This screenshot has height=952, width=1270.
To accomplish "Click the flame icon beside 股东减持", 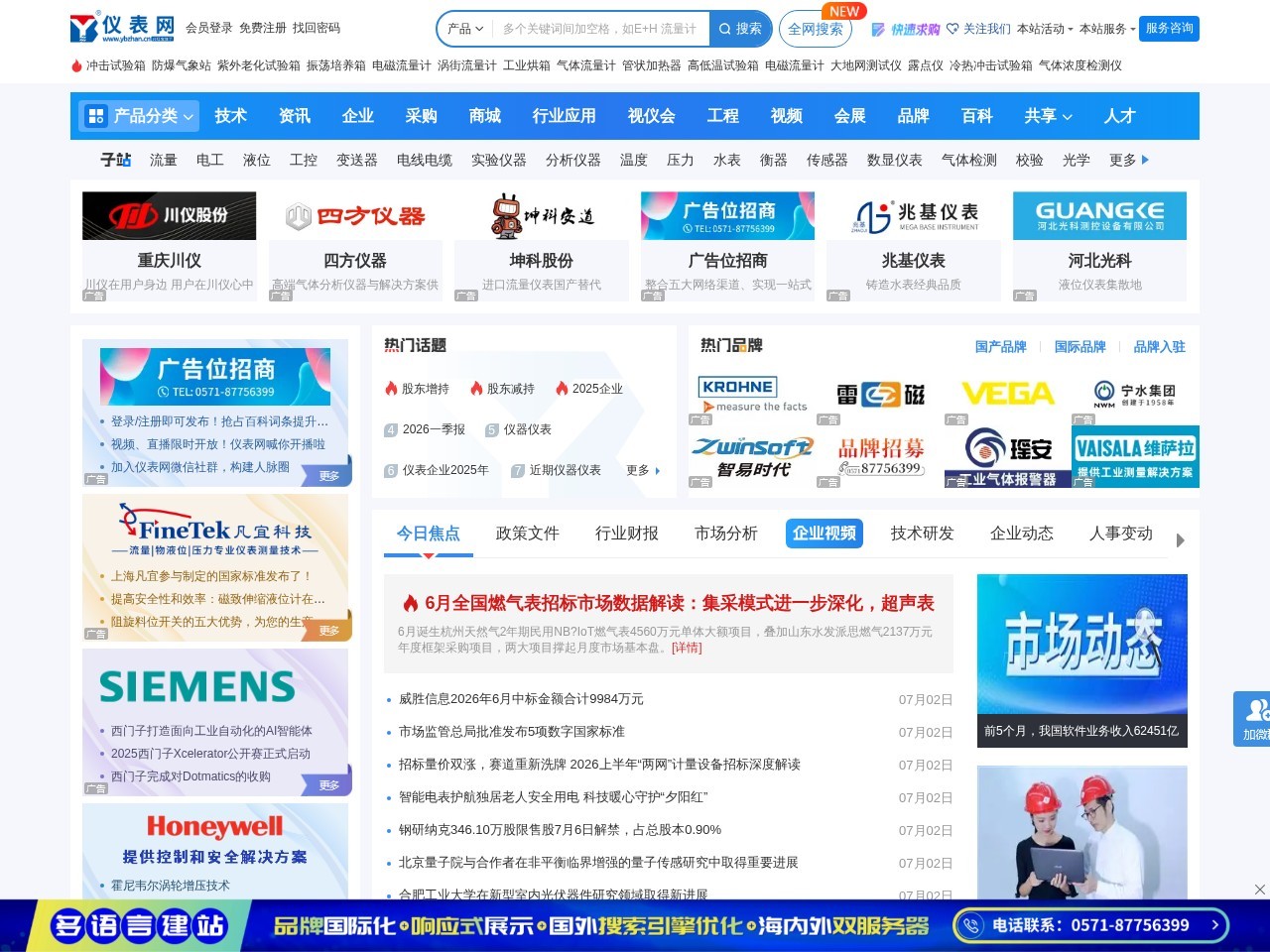I will (x=476, y=389).
